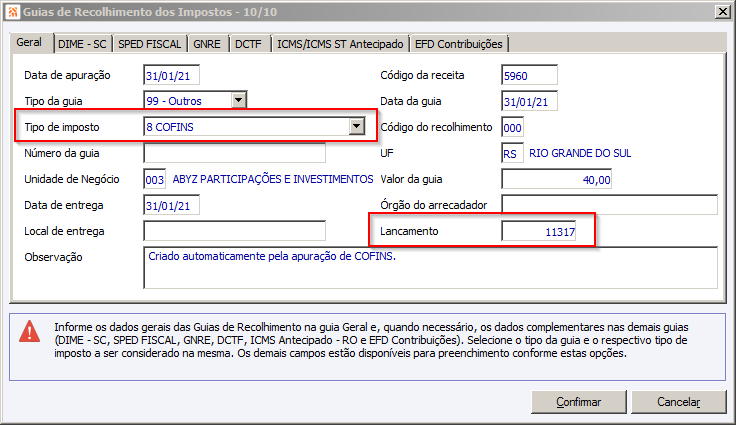The width and height of the screenshot is (736, 425).
Task: Select the Tipo da guia combo box showing 99 - Outros
Action: (x=195, y=100)
